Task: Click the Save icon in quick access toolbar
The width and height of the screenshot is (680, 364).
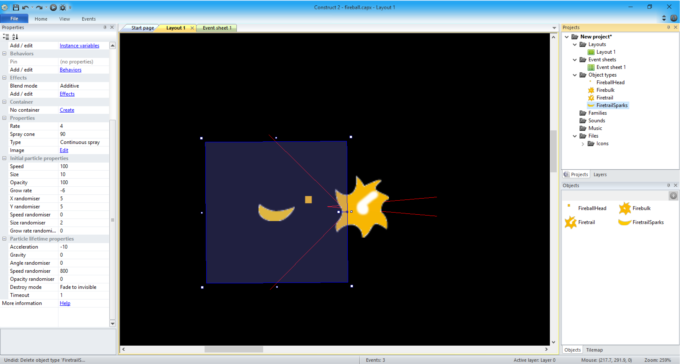Action: pos(16,7)
